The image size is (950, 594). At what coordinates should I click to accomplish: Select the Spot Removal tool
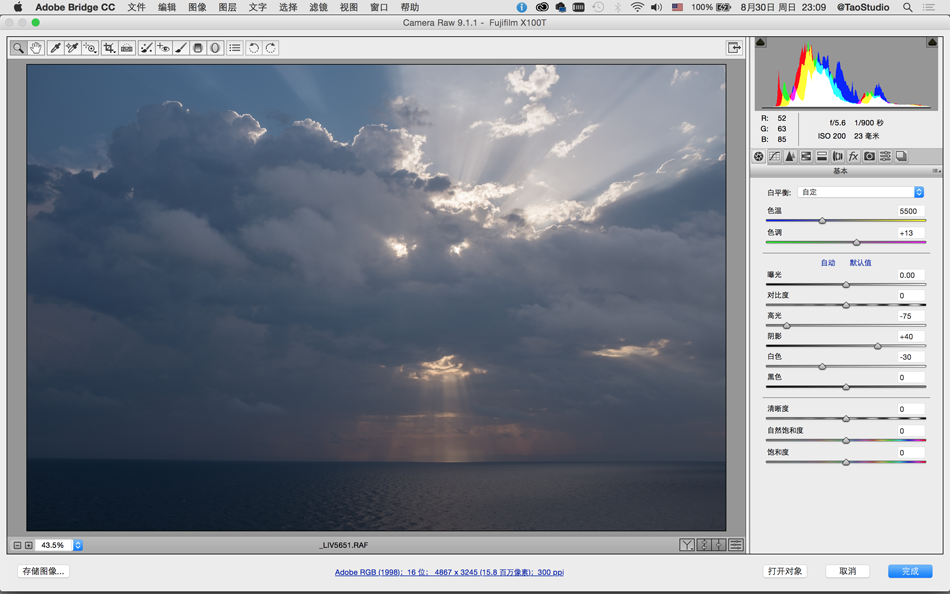tap(146, 48)
